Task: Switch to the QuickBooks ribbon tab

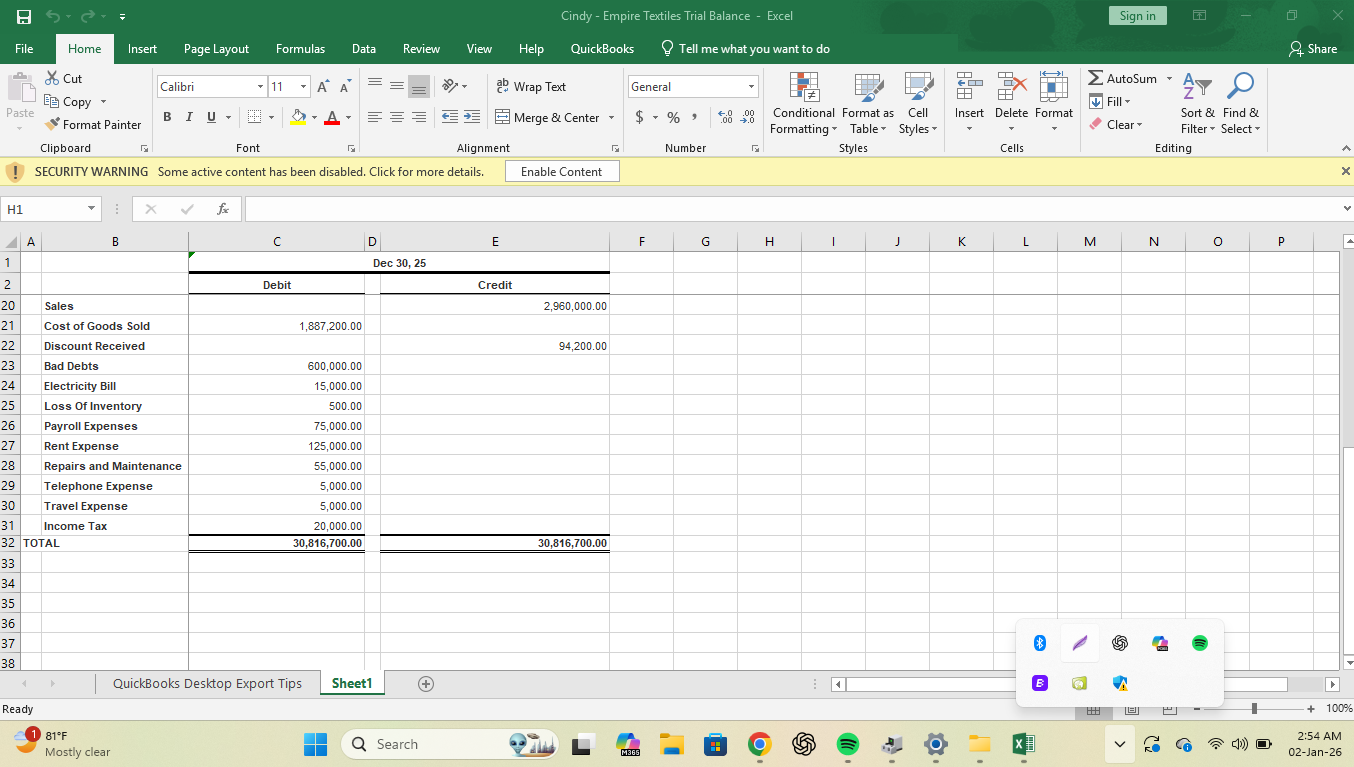Action: [602, 49]
